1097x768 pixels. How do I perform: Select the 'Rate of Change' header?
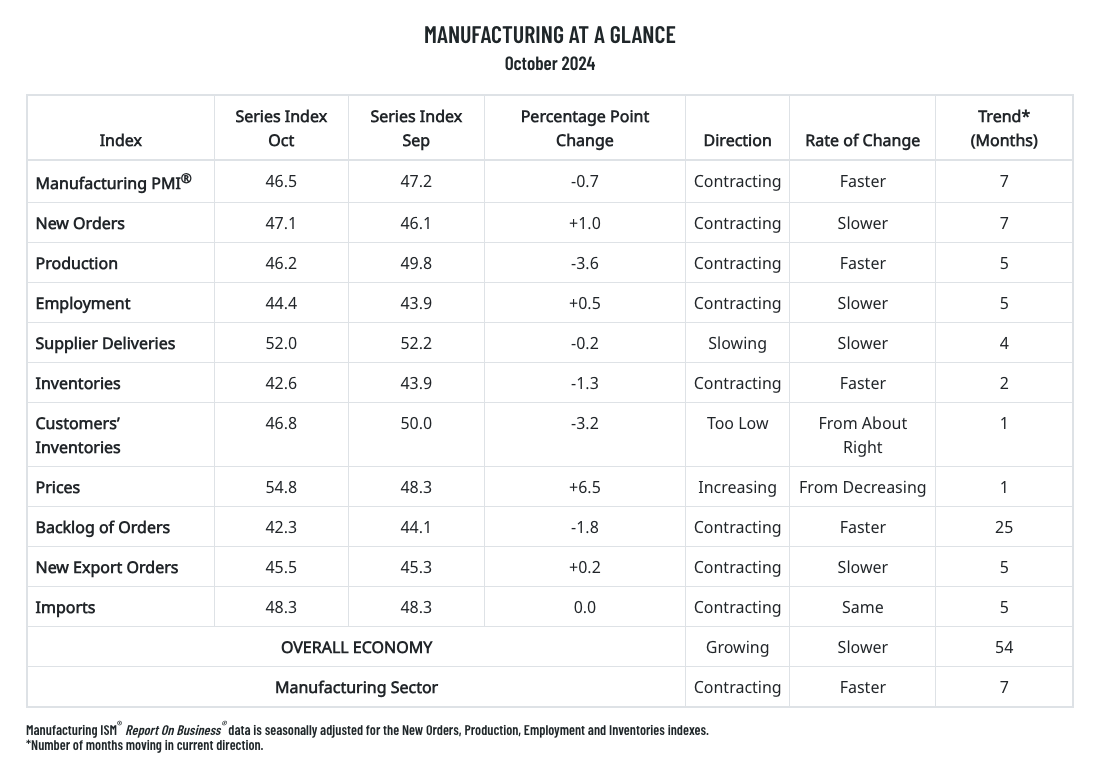(862, 140)
